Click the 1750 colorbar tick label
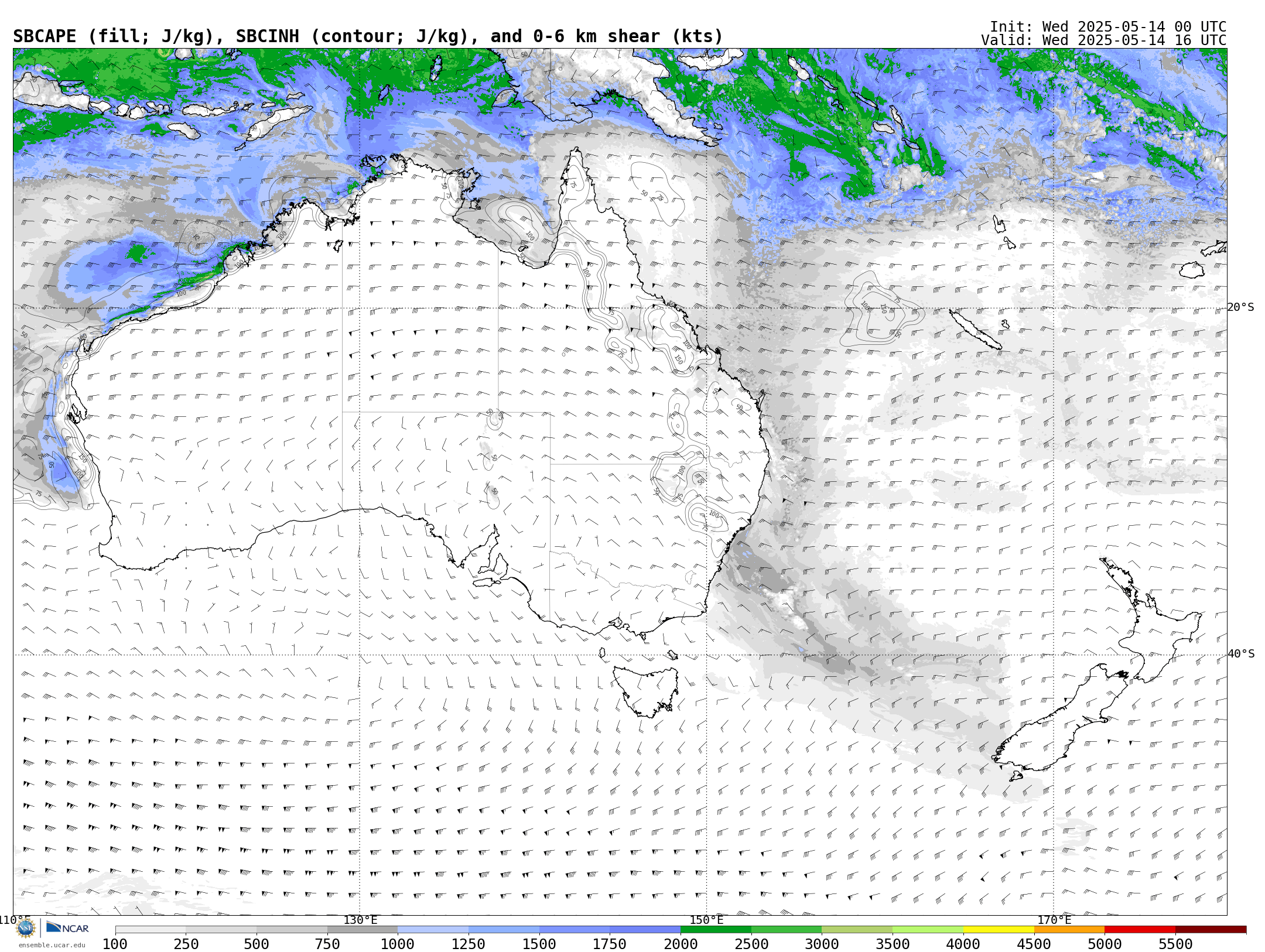This screenshot has height=952, width=1265. 610,944
